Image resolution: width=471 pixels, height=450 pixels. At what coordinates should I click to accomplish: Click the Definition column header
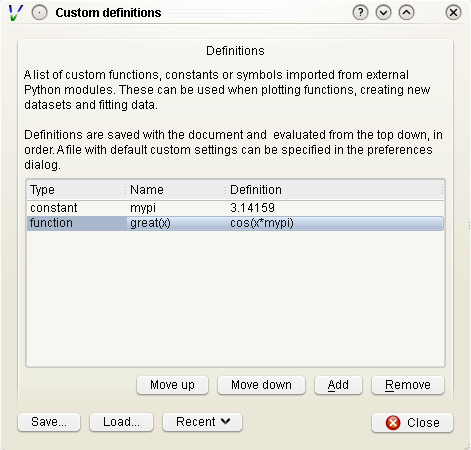pos(335,190)
